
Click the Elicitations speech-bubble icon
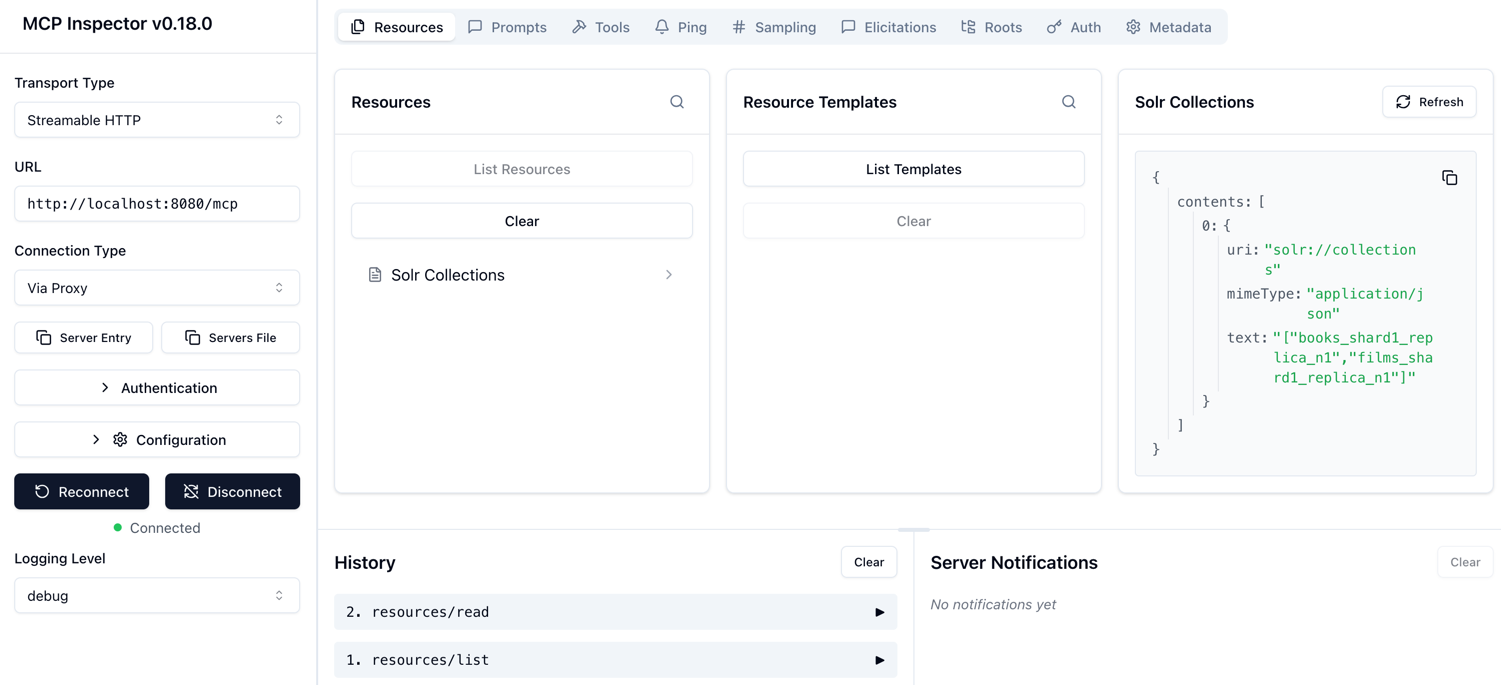point(850,27)
